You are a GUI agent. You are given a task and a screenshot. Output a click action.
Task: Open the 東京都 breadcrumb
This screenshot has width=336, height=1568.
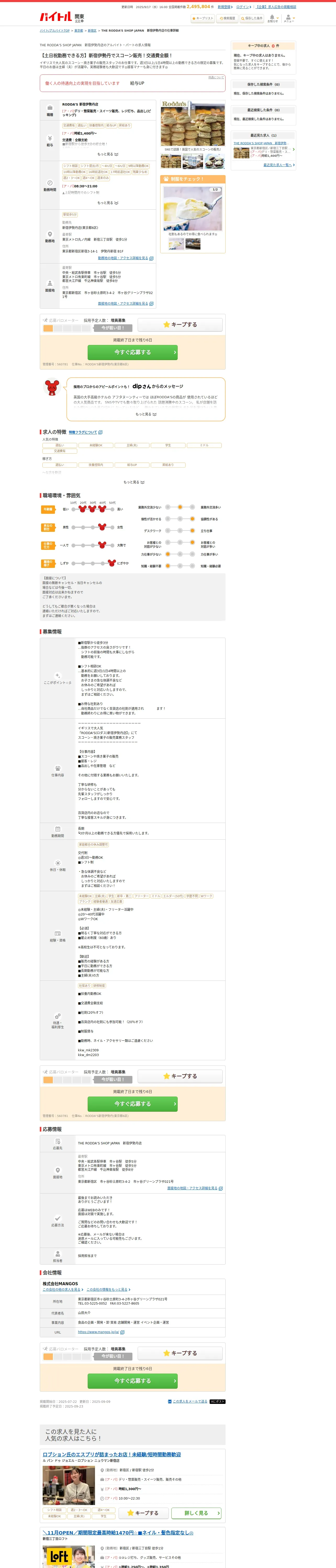(79, 30)
